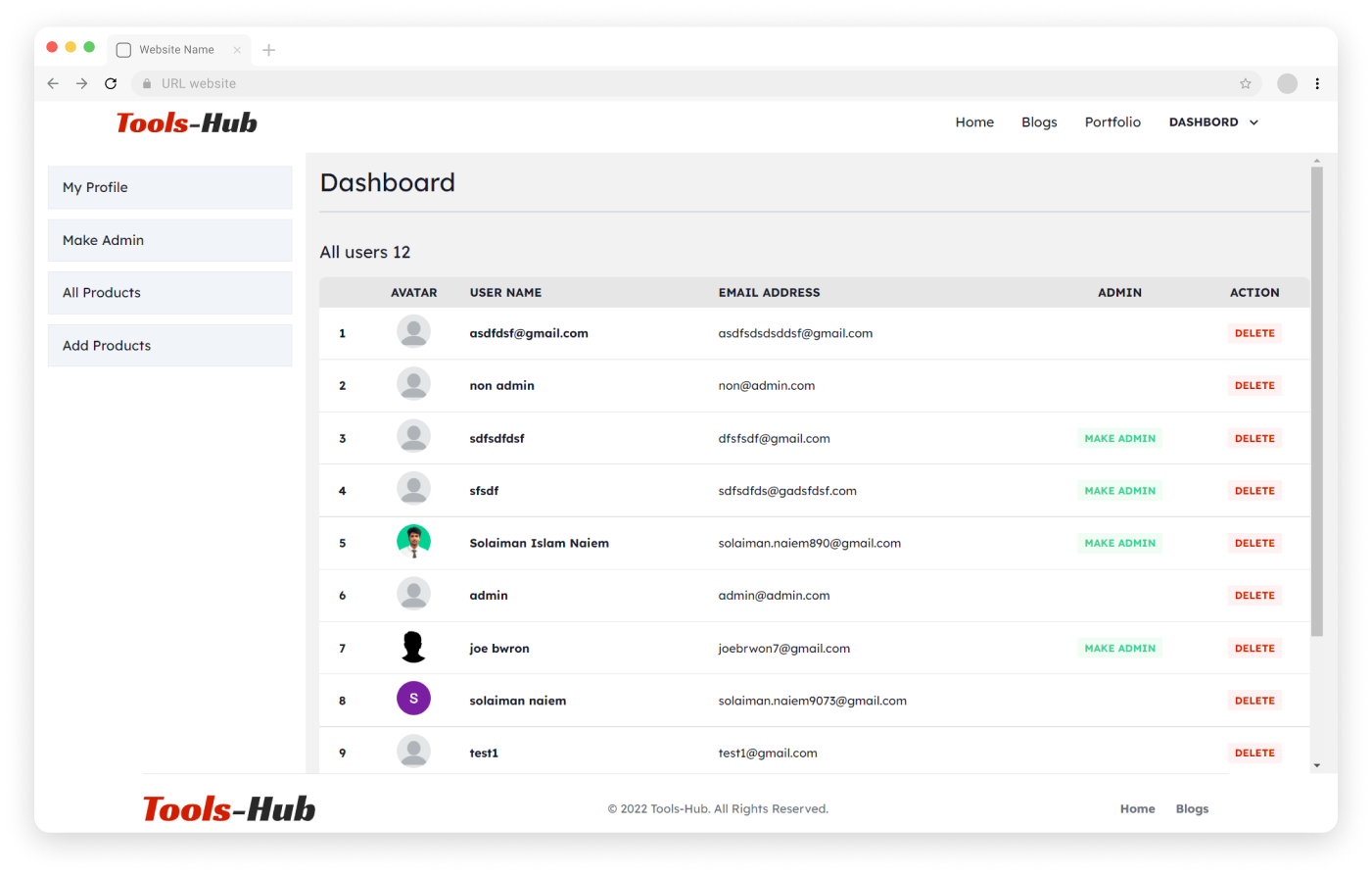Viewport: 1372px width, 875px height.
Task: Click Solaiman Islam Naiem's avatar photo
Action: (413, 542)
